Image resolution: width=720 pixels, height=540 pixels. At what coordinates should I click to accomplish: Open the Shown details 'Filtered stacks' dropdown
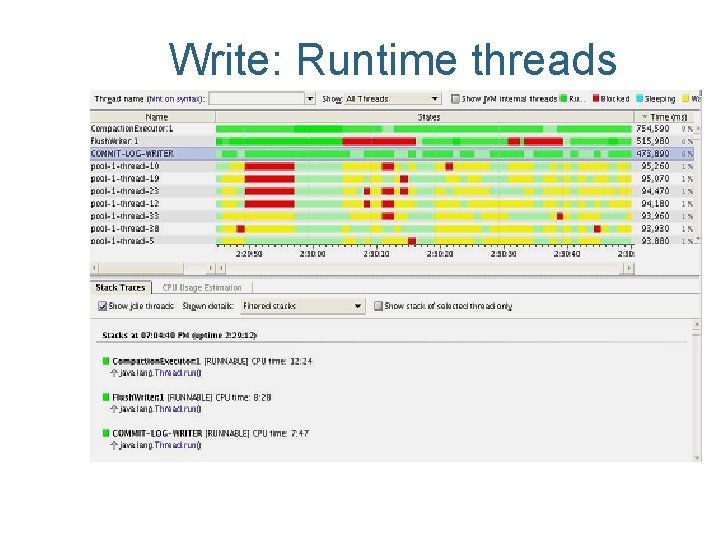pyautogui.click(x=303, y=306)
